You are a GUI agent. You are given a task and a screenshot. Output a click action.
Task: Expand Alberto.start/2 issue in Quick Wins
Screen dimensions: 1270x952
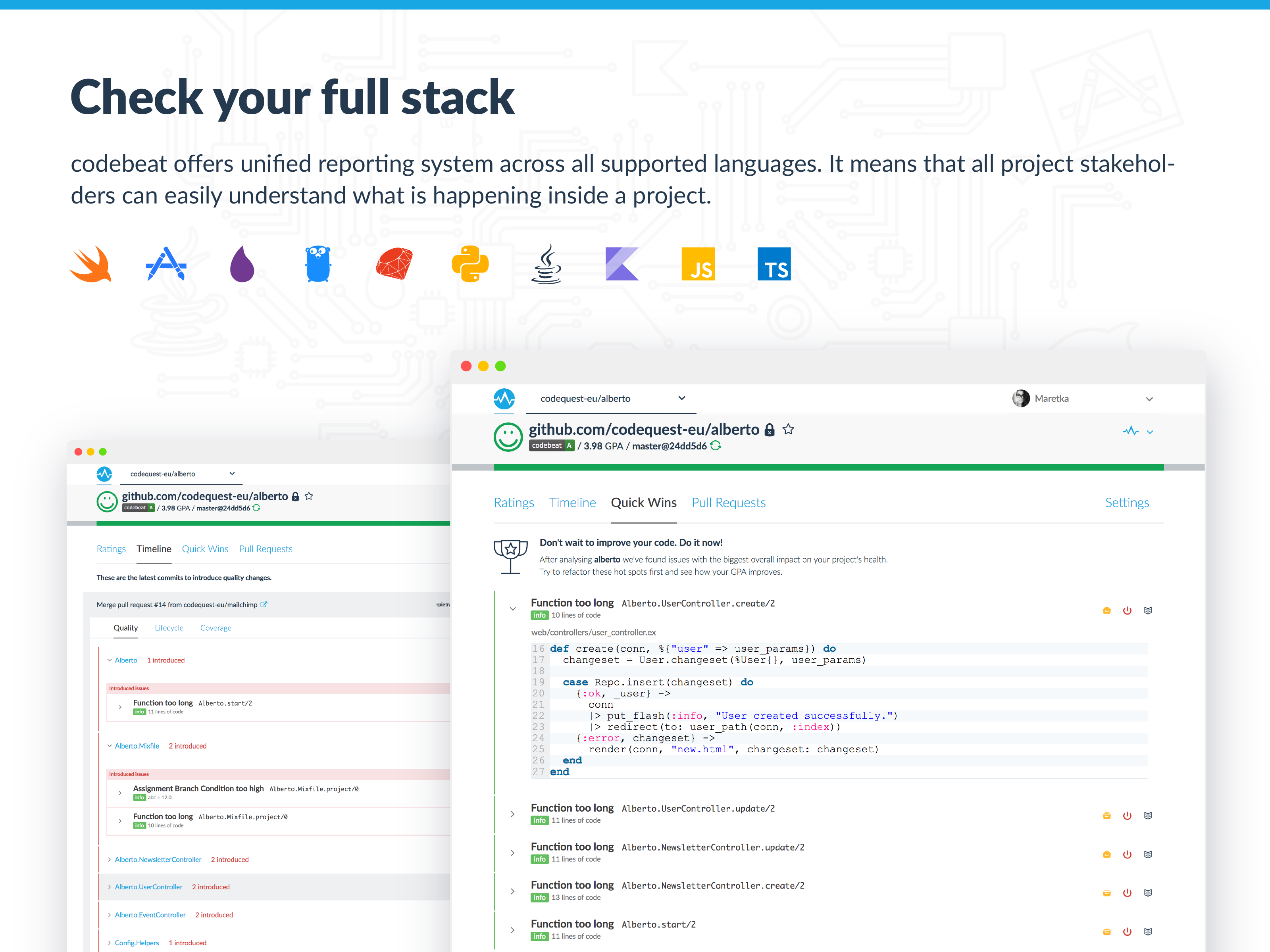(513, 930)
